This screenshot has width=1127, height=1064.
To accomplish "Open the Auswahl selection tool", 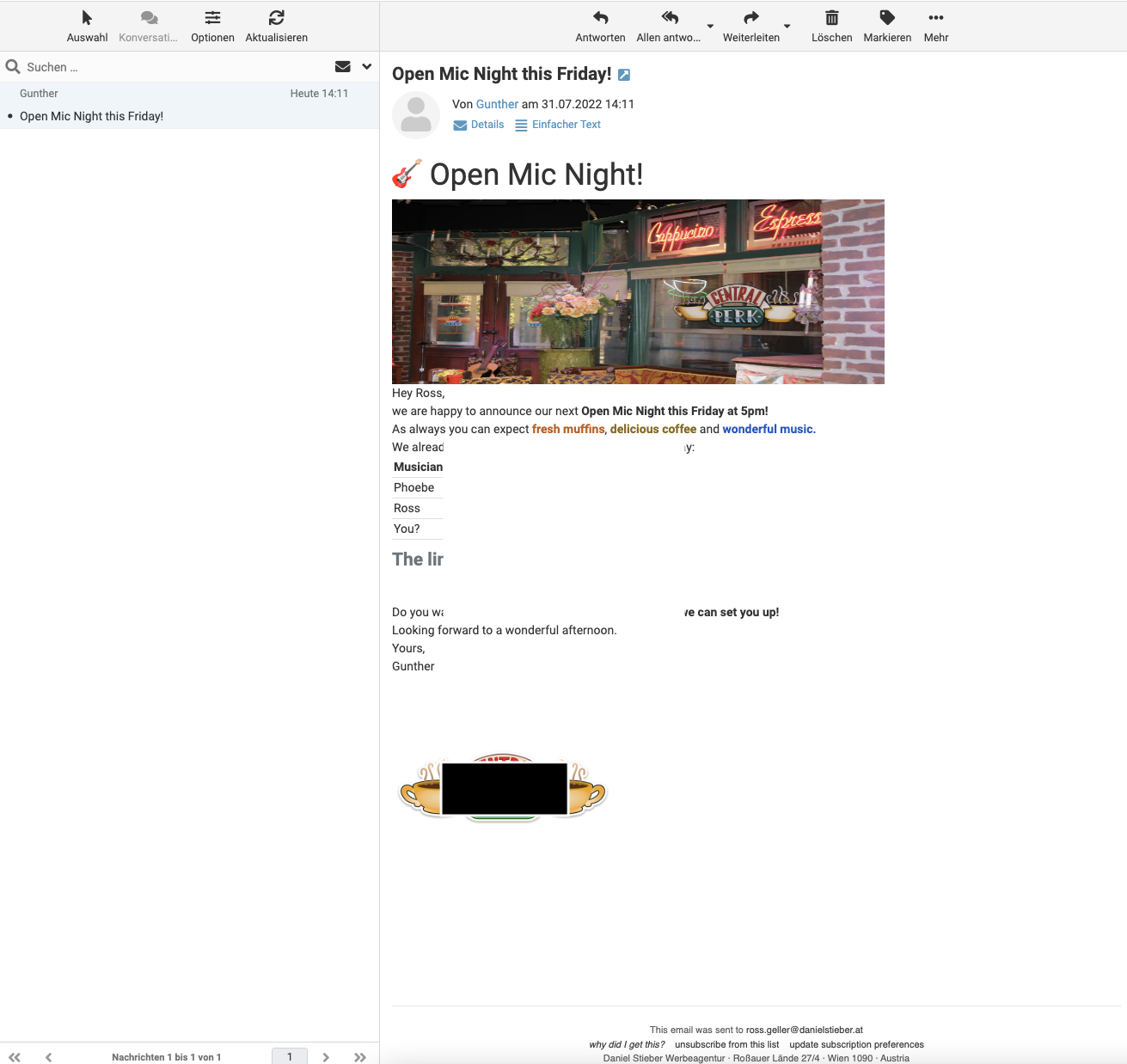I will coord(87,27).
